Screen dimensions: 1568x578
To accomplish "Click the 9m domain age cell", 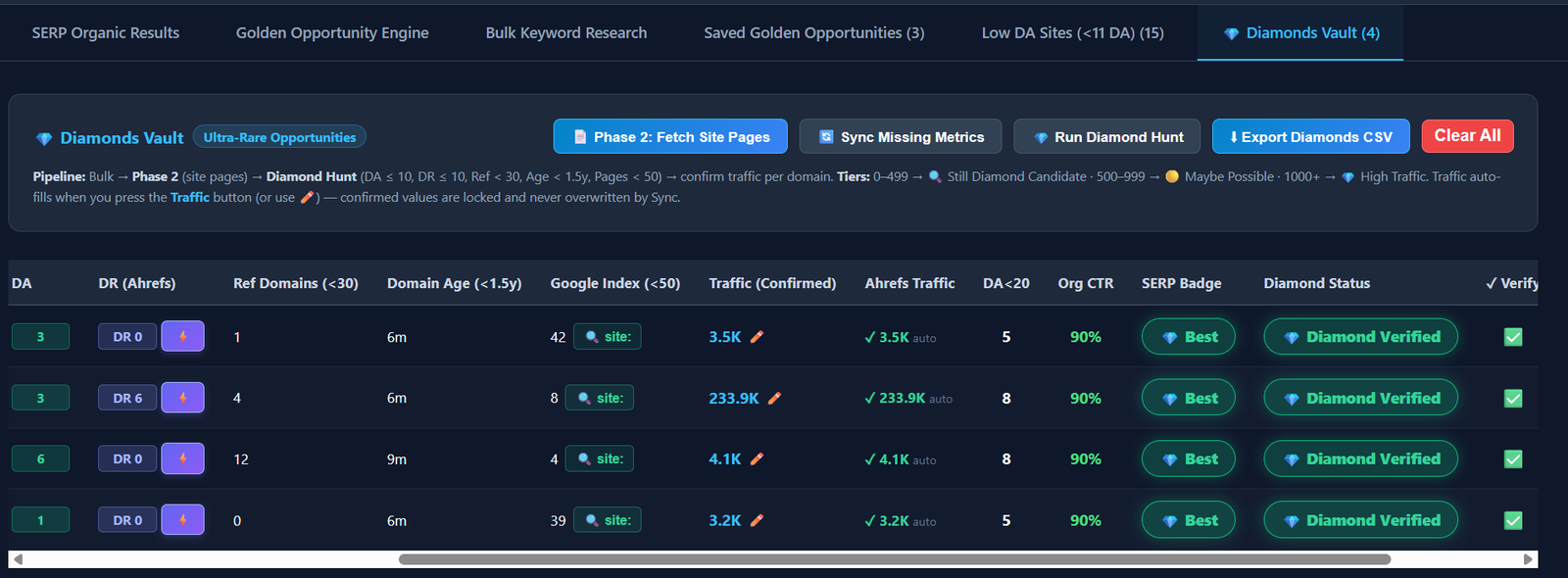I will click(397, 458).
